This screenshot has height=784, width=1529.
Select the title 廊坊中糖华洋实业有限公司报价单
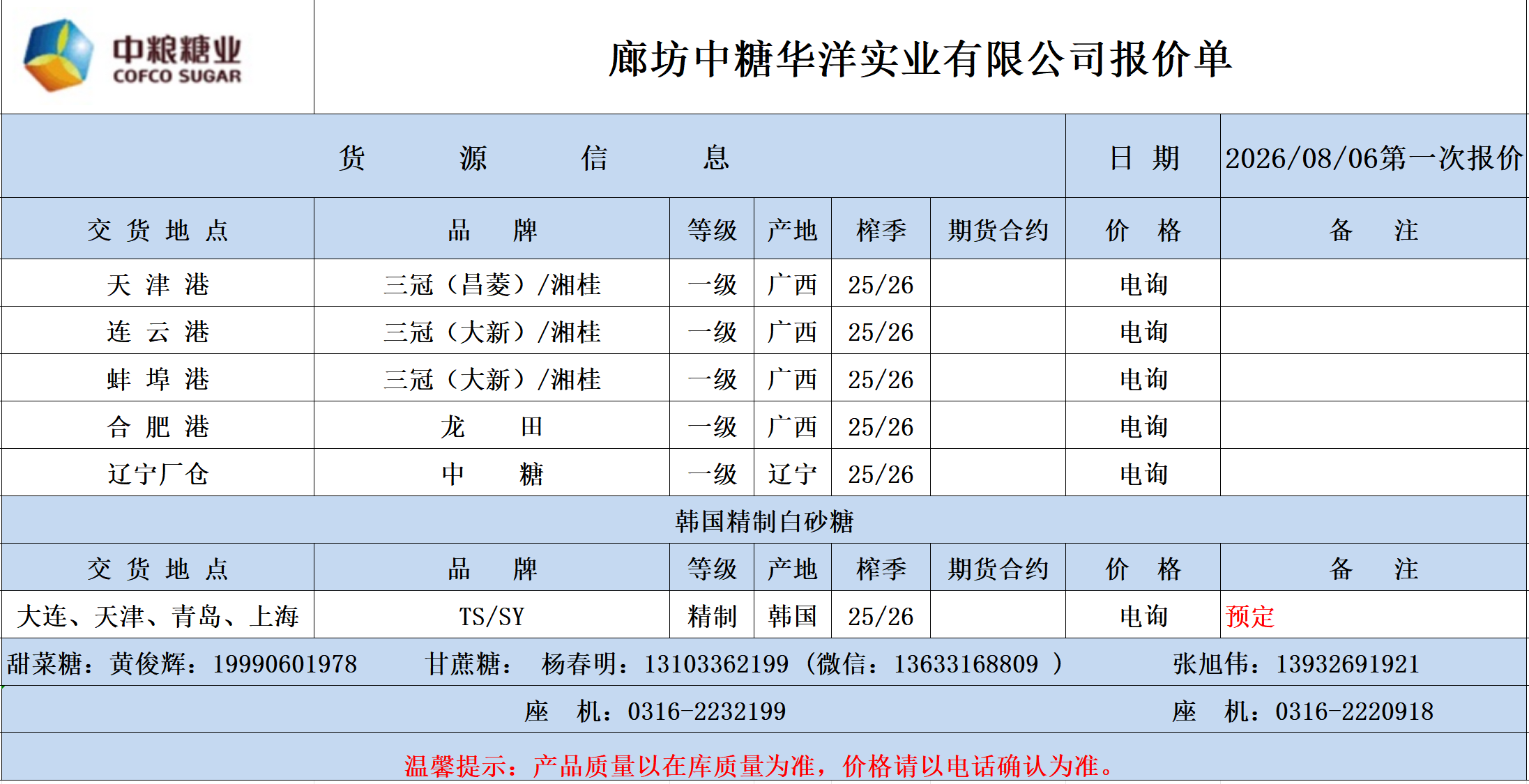tap(920, 59)
